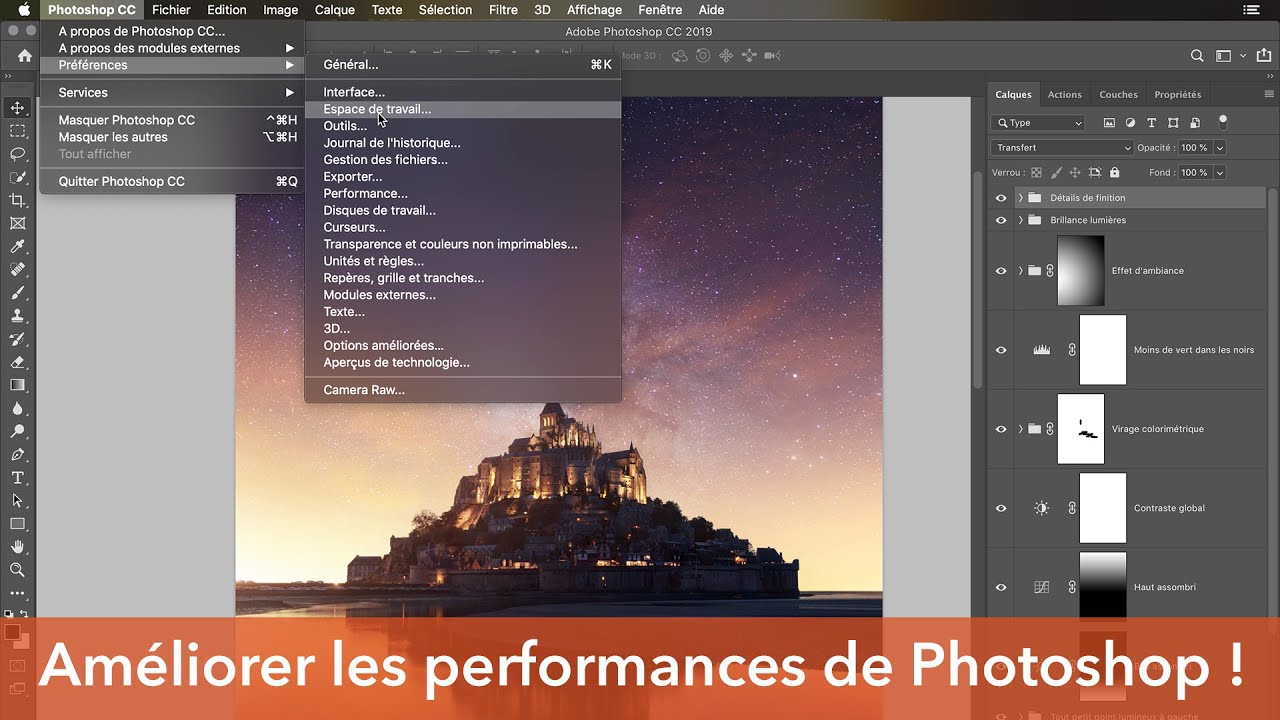
Task: Toggle the layer filtering switch
Action: pyautogui.click(x=1222, y=121)
